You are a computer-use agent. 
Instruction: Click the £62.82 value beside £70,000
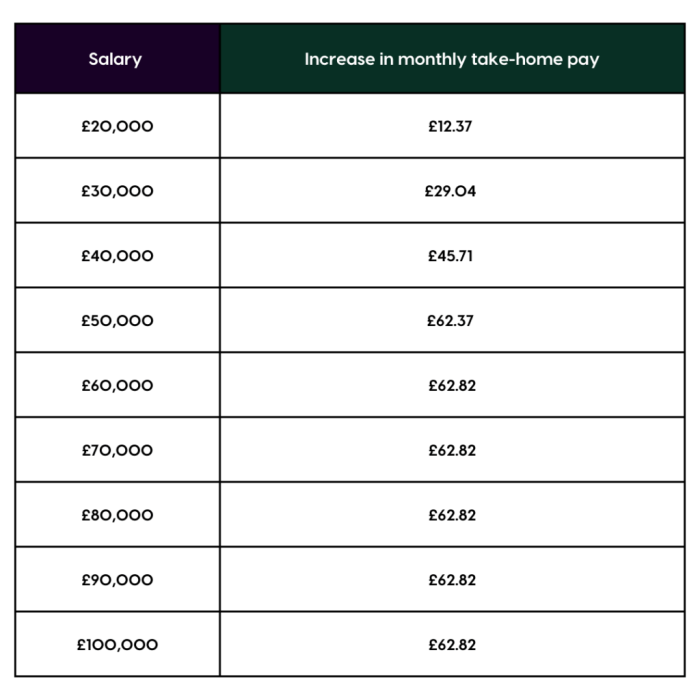tap(452, 451)
